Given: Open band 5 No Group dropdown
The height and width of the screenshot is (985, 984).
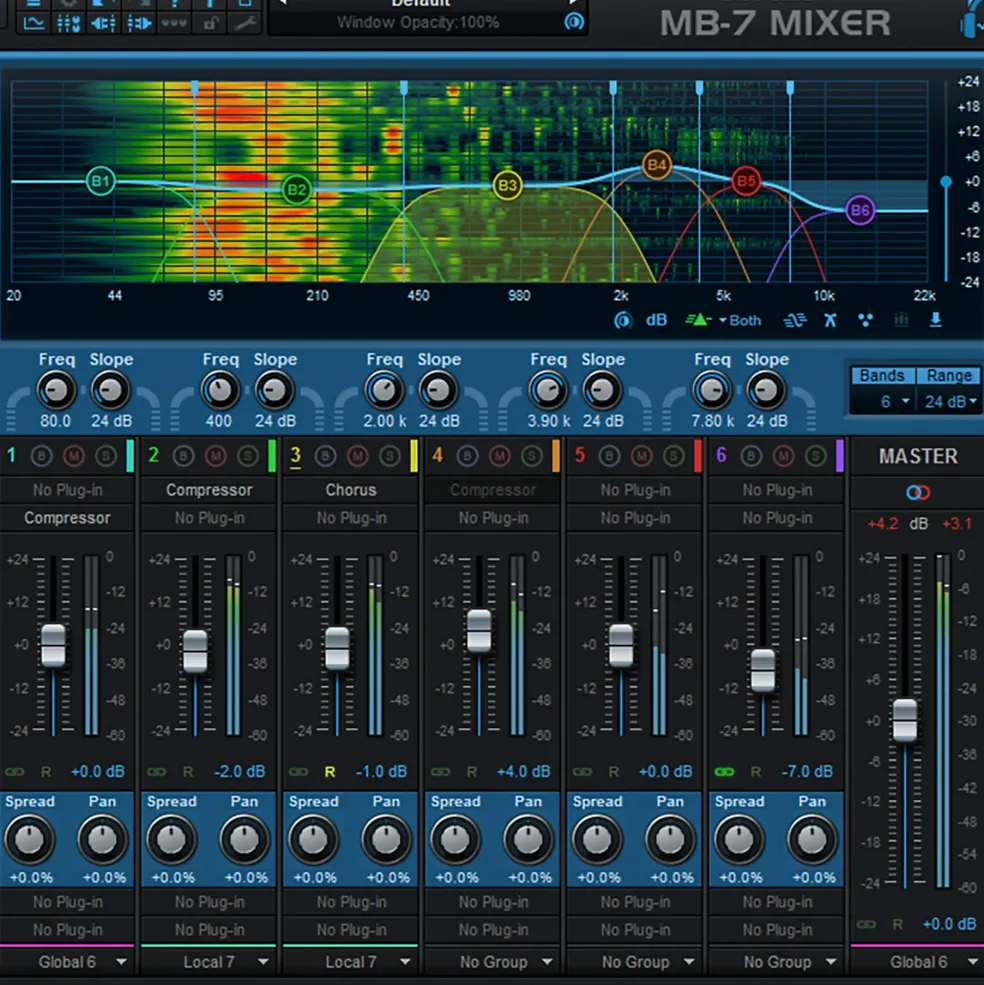Looking at the screenshot, I should pos(635,962).
